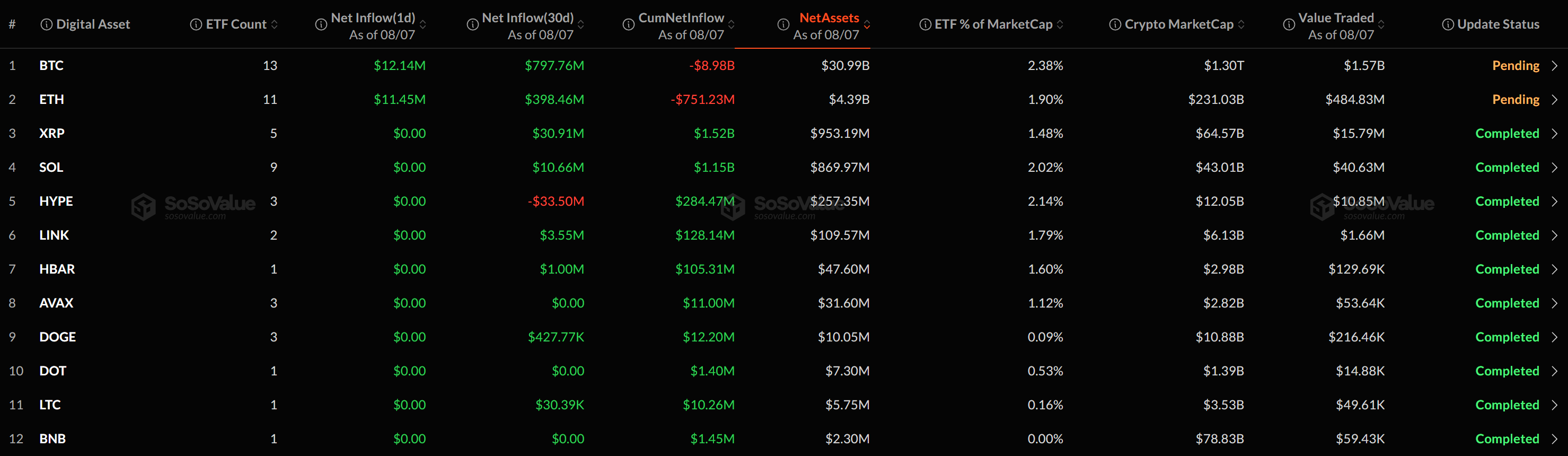Click HYPE 30d inflow -$33.50M
1568x456 pixels.
tap(556, 201)
